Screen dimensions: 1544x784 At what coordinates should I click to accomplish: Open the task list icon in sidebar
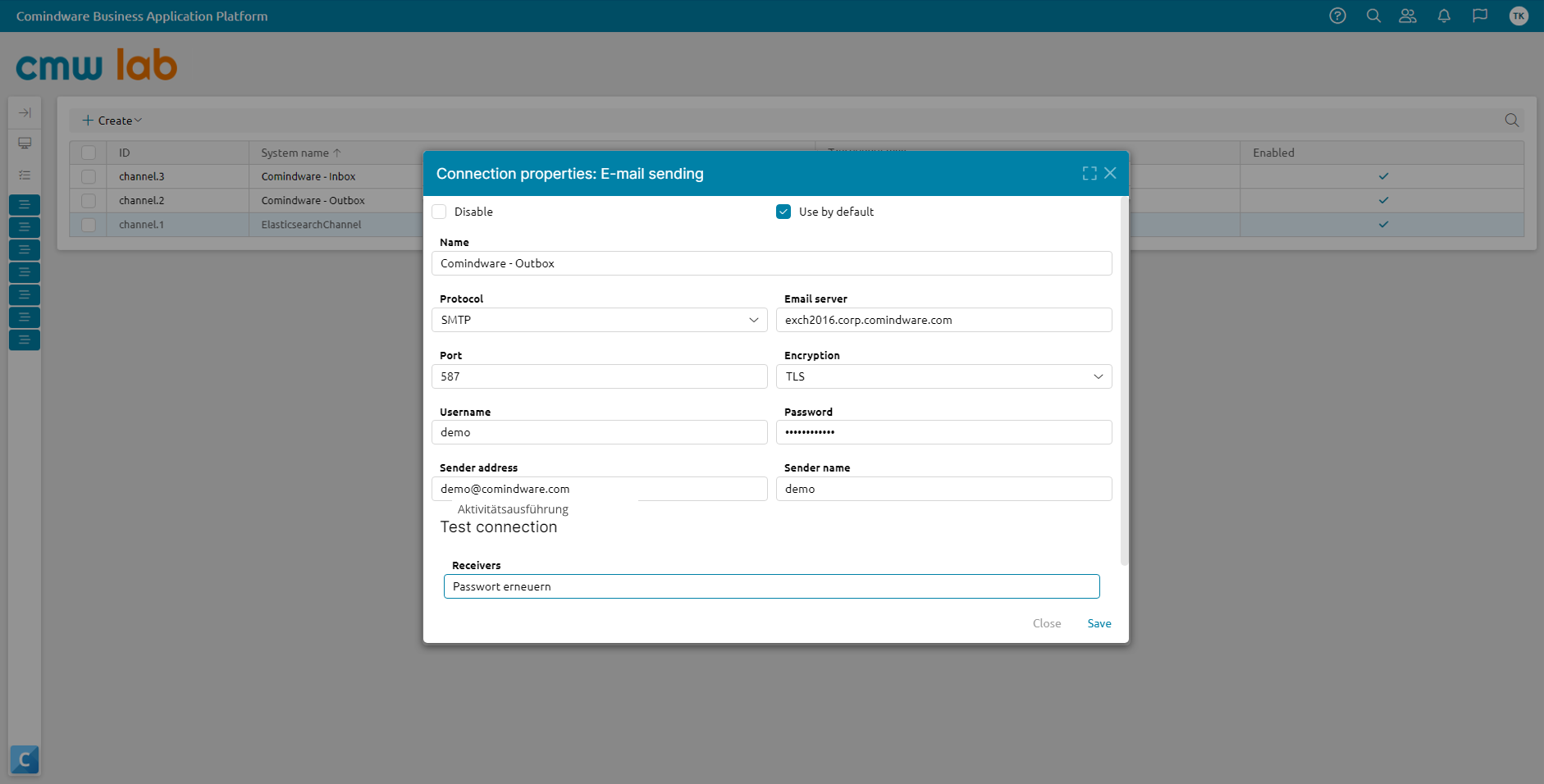[x=25, y=175]
